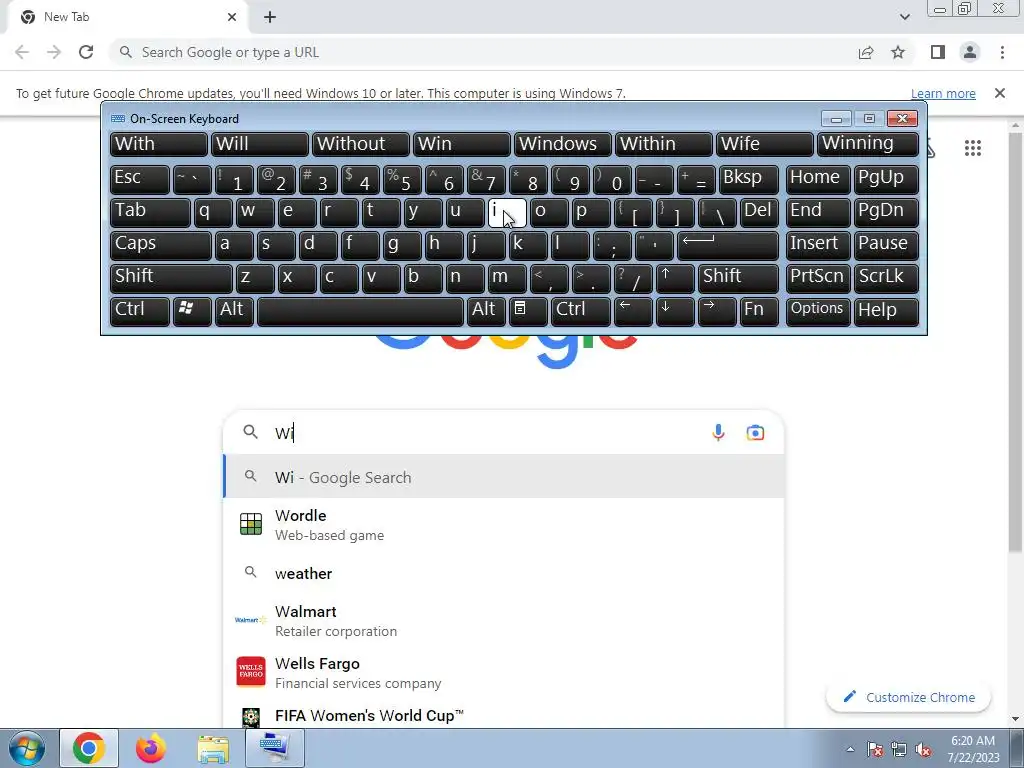Open the Windows Start menu

click(x=26, y=748)
